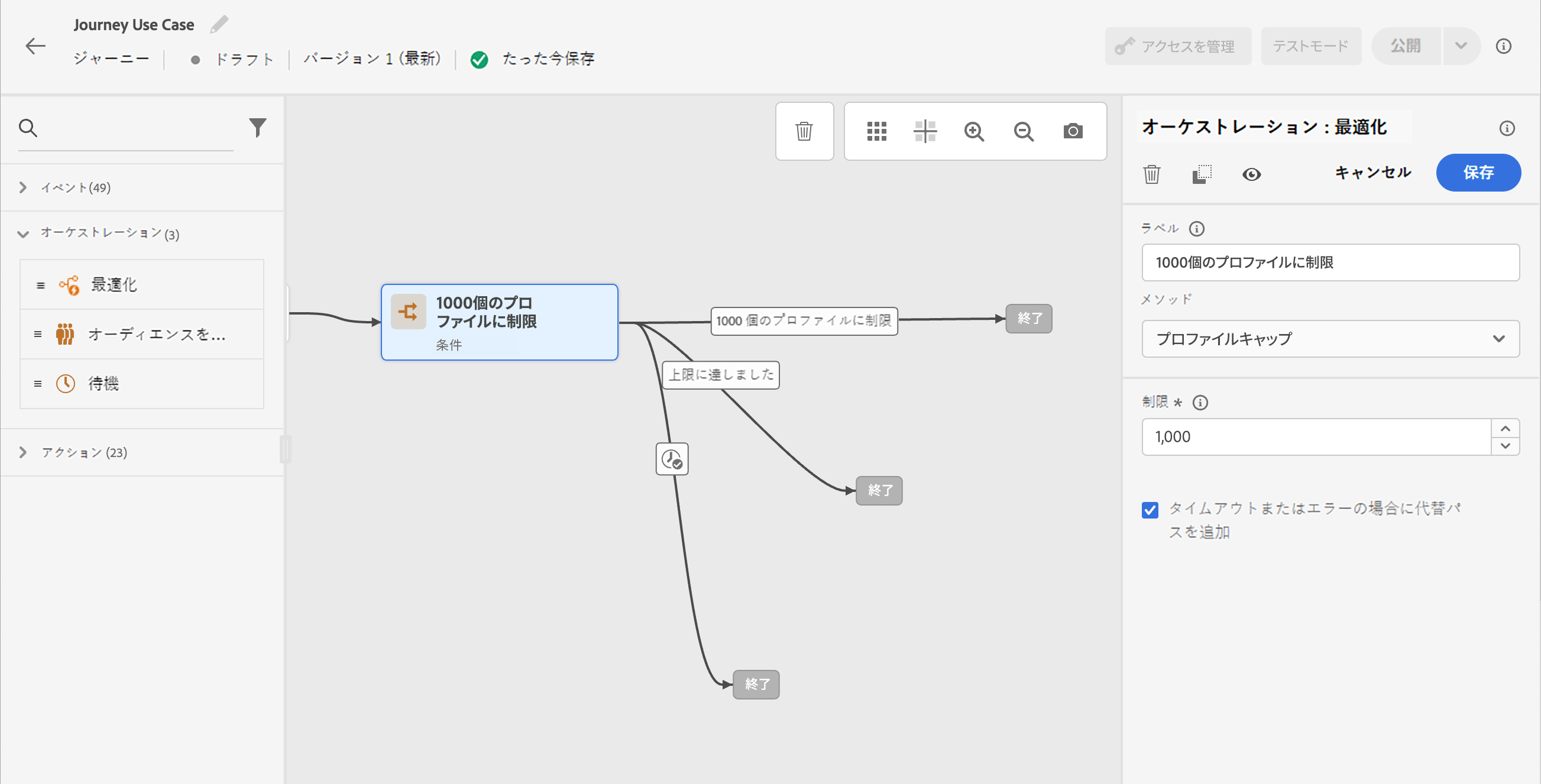
Task: Collapse the オーケストレーション (3) section
Action: point(22,234)
